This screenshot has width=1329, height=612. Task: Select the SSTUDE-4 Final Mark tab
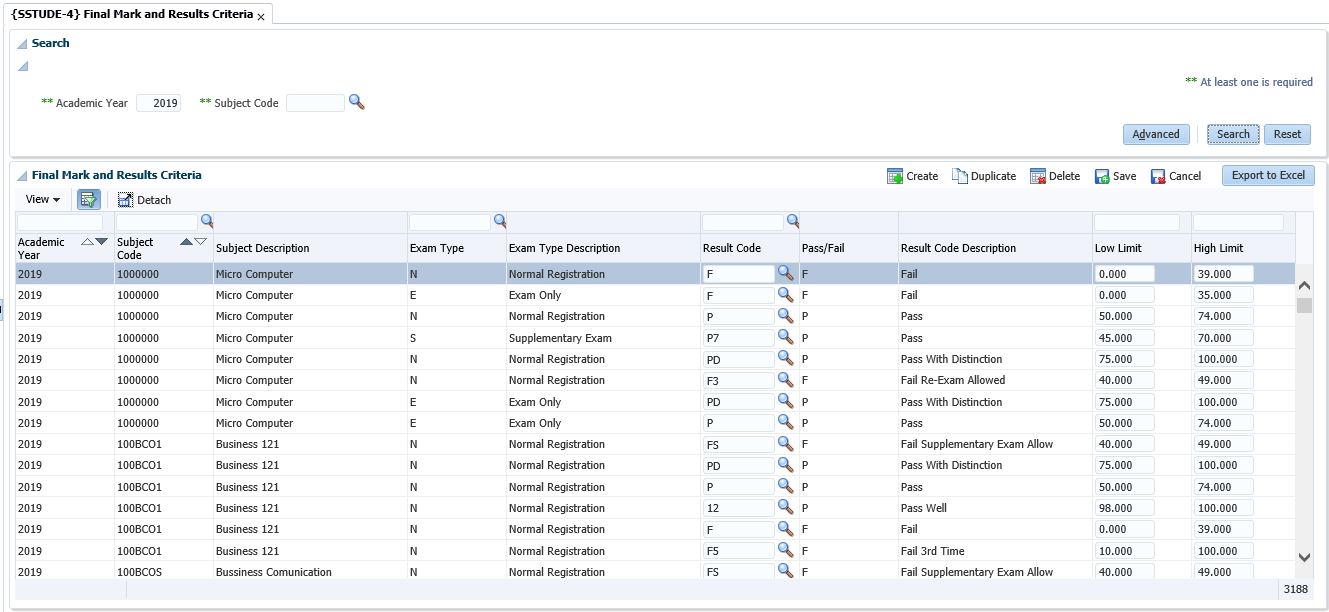pos(131,15)
